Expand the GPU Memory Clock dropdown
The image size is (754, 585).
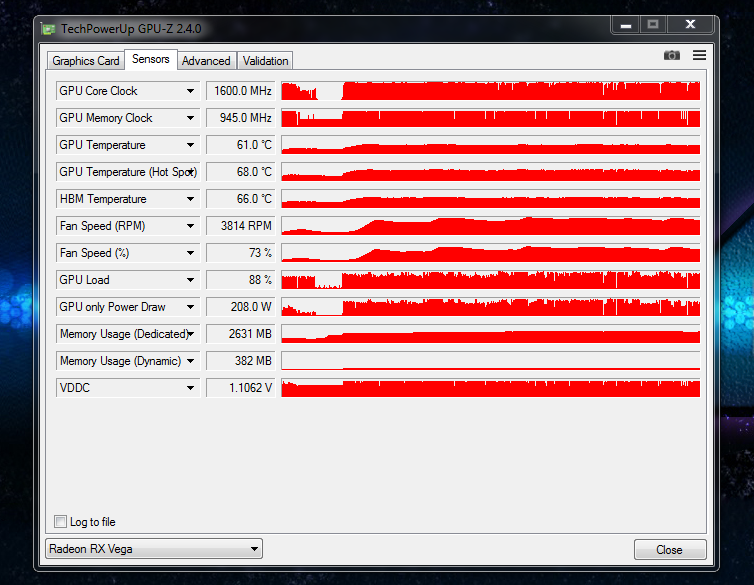(190, 118)
